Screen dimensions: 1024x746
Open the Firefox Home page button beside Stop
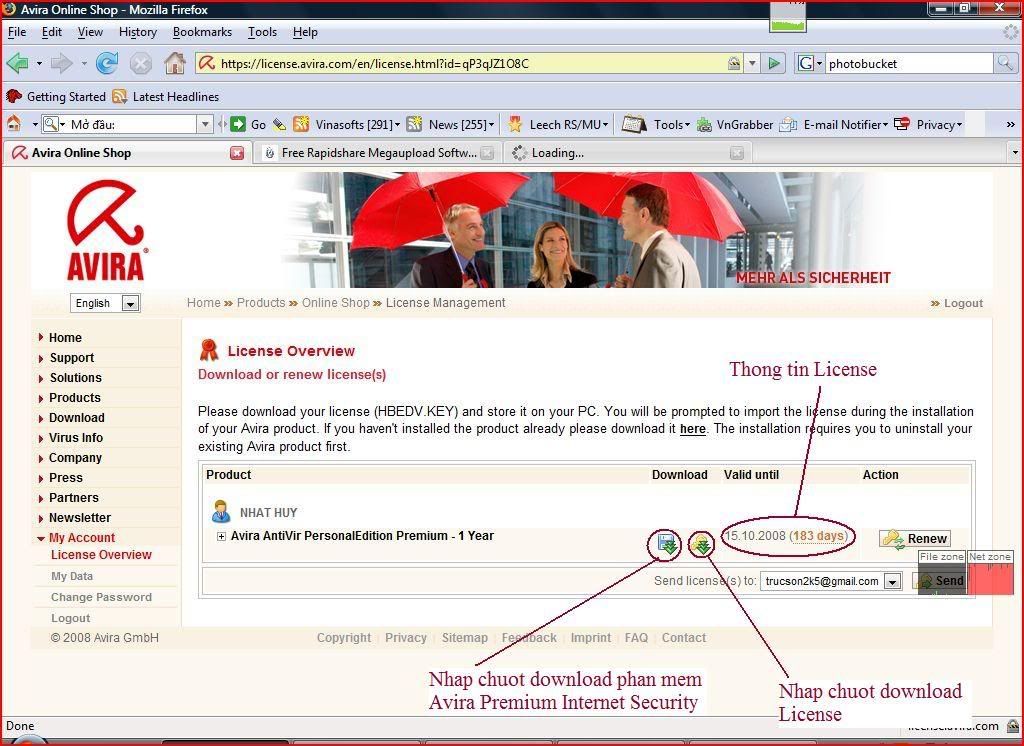coord(174,63)
